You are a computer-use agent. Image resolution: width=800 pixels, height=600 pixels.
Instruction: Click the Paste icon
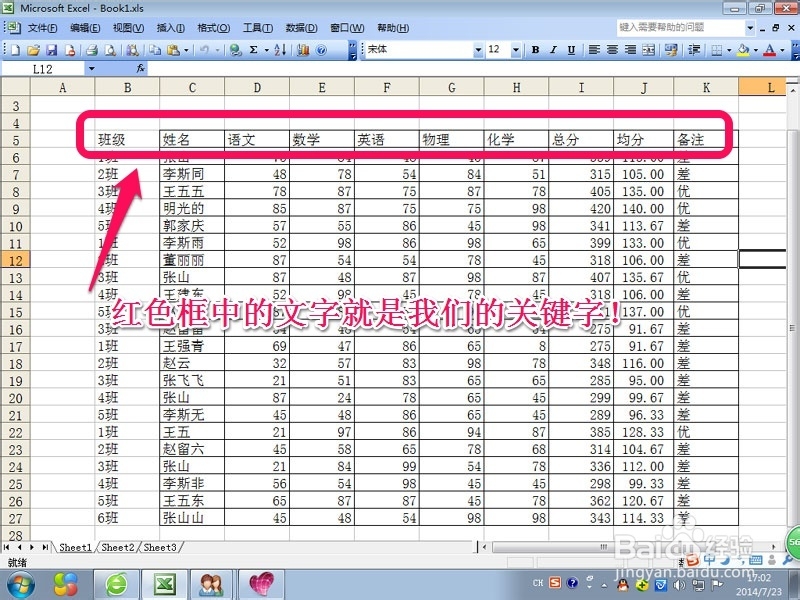click(172, 49)
